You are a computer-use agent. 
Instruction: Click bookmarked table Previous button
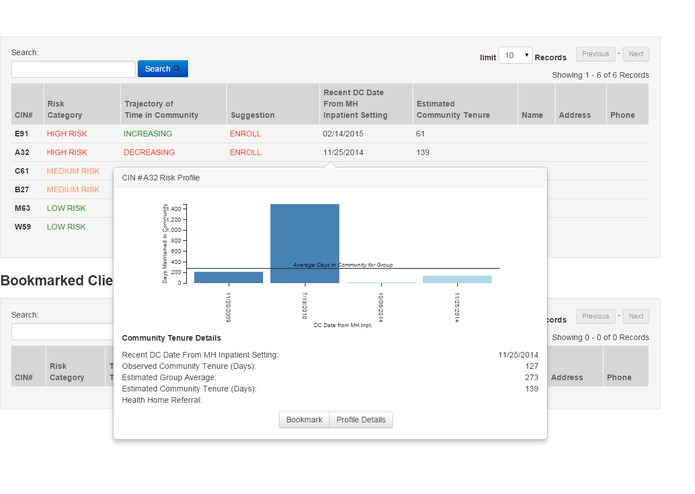pyautogui.click(x=595, y=316)
